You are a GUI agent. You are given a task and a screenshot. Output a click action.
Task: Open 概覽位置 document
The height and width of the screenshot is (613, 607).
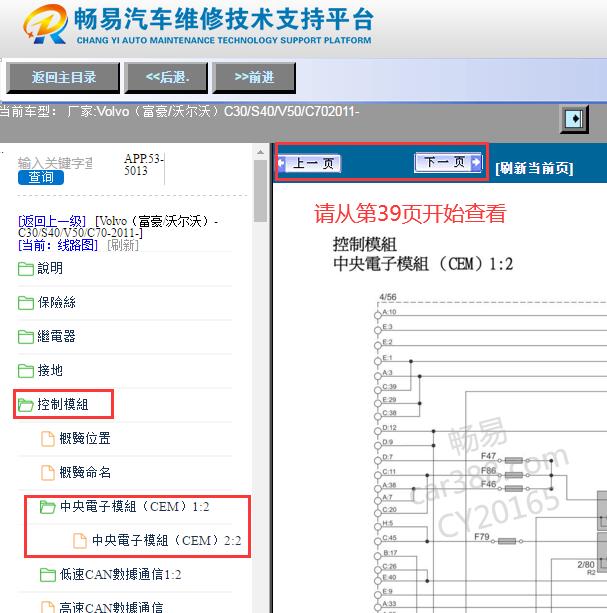click(85, 438)
